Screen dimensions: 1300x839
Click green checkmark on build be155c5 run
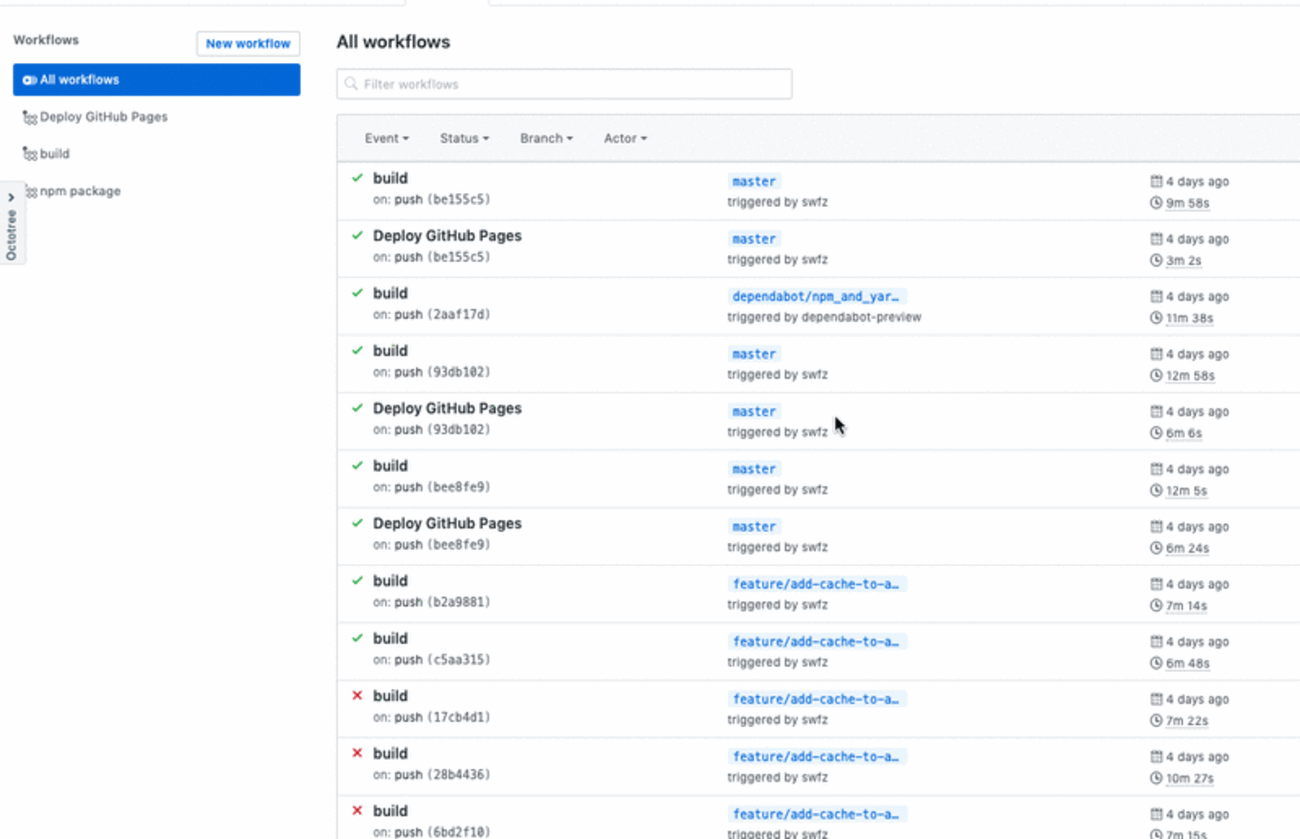[357, 178]
